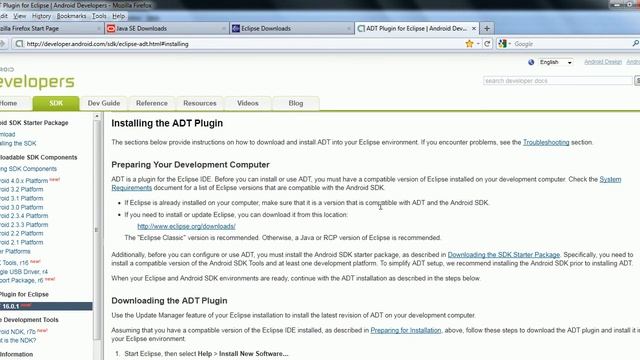The image size is (640, 360).
Task: Open bookmark dropdown arrow beside the star
Action: click(x=478, y=44)
